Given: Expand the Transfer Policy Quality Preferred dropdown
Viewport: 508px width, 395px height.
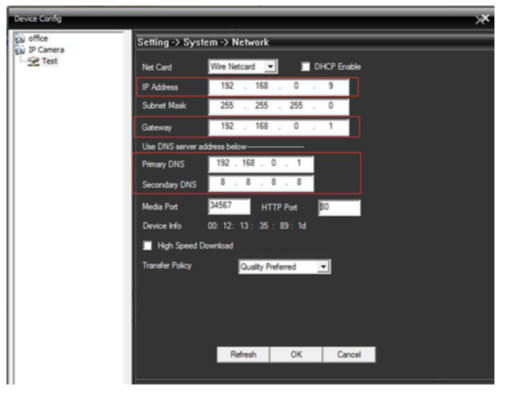Looking at the screenshot, I should (285, 267).
